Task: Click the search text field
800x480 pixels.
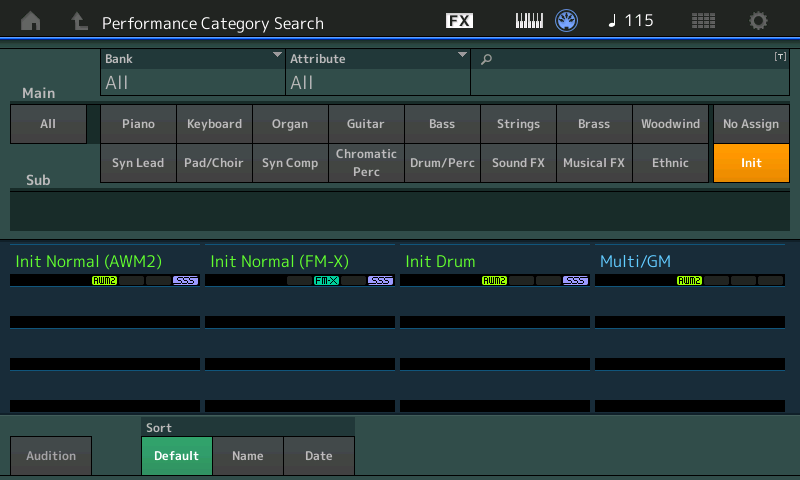Action: pyautogui.click(x=630, y=74)
